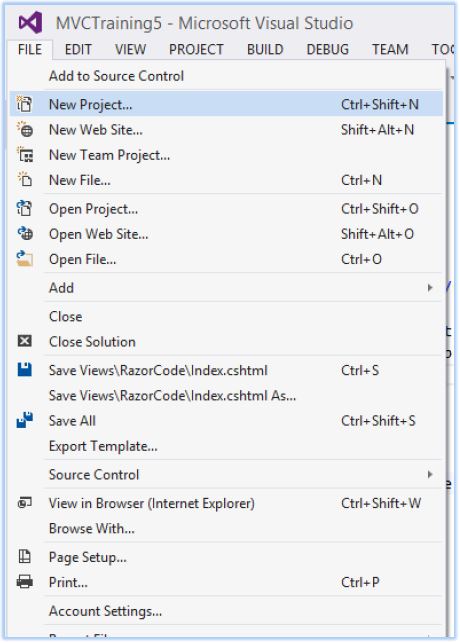Choose Add to Source Control

pos(116,76)
